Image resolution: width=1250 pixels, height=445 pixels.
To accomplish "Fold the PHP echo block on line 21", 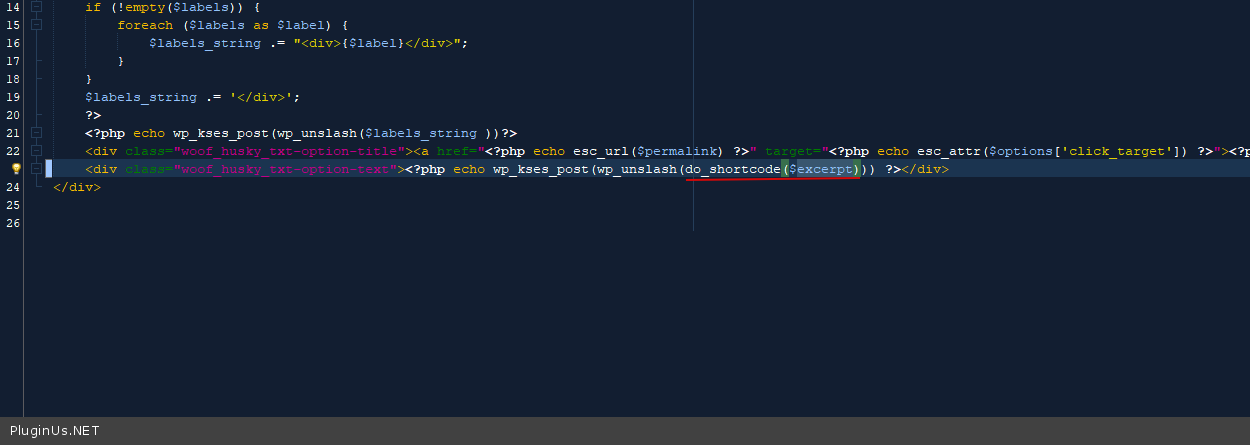I will (36, 133).
